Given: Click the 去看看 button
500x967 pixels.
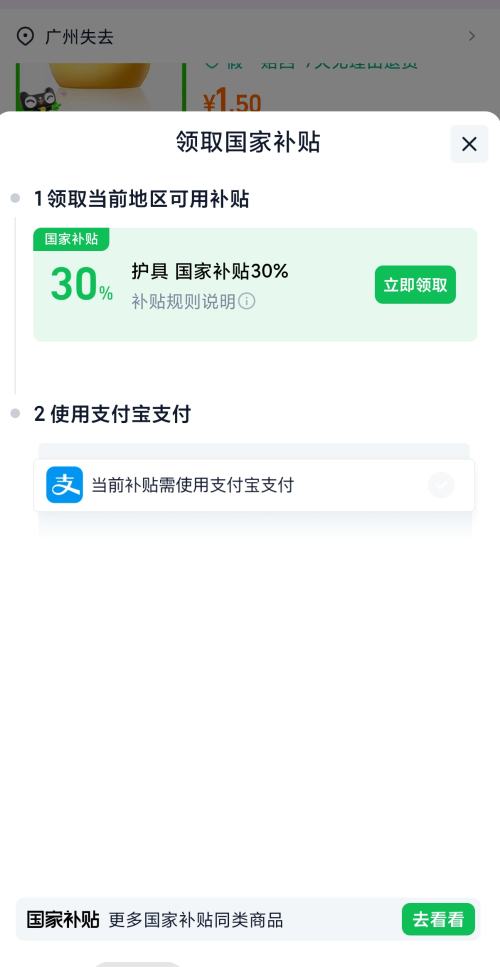Looking at the screenshot, I should (438, 920).
